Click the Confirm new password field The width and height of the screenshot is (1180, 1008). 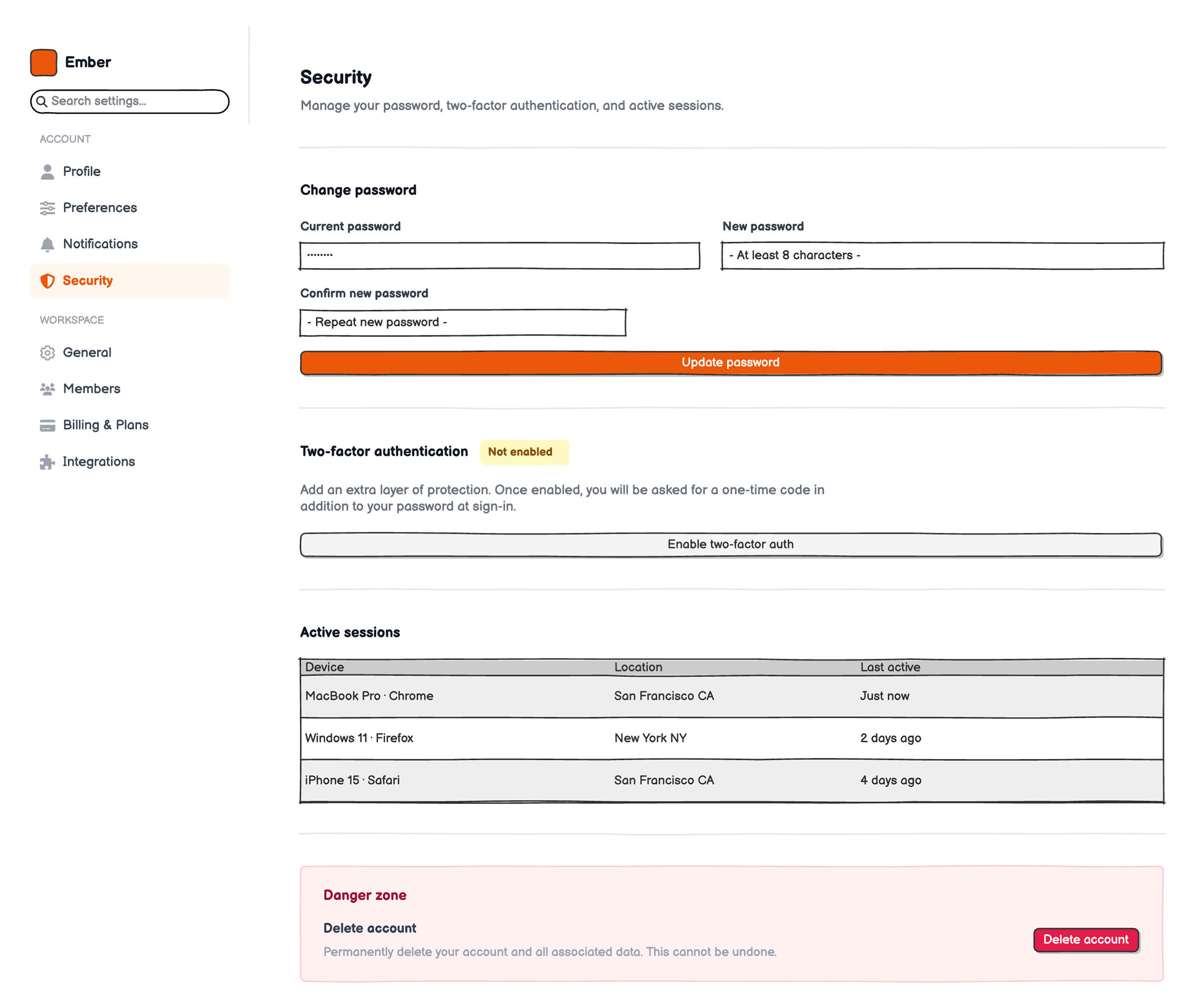(463, 323)
